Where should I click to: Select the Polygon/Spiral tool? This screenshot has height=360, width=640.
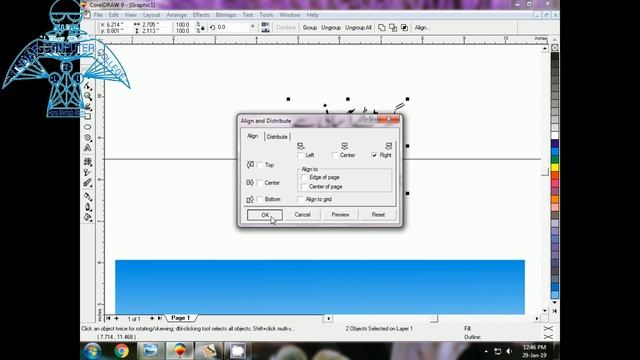point(88,138)
